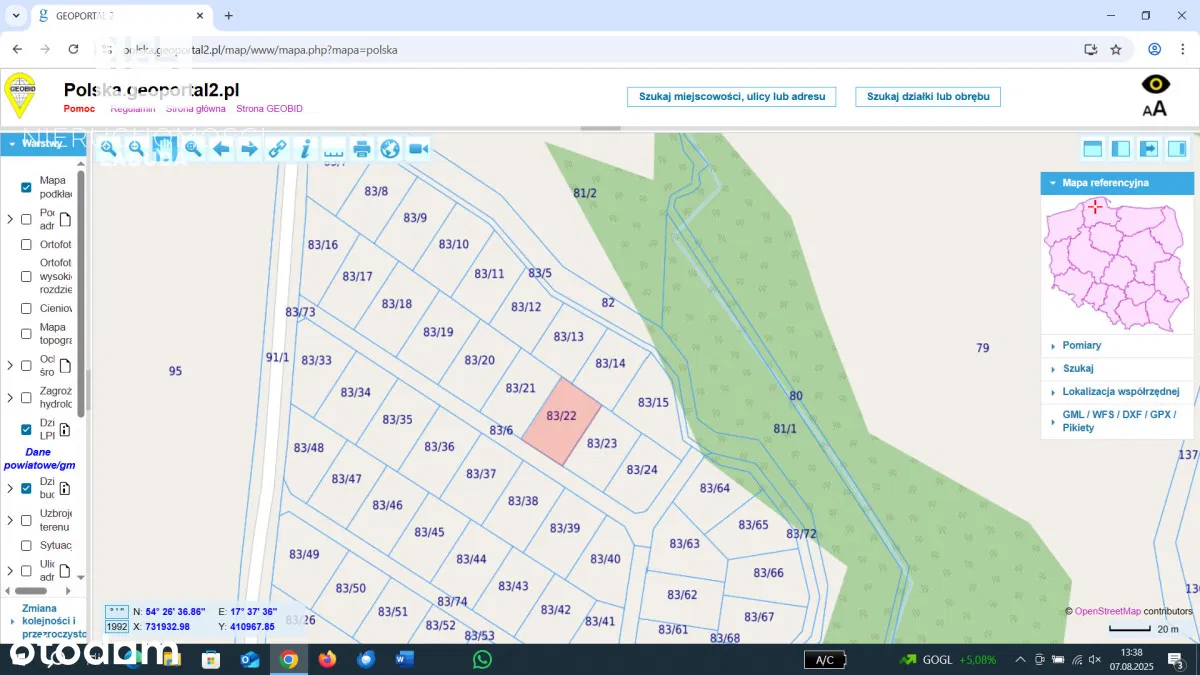Click the chain link map icon
1200x675 pixels.
click(x=277, y=149)
